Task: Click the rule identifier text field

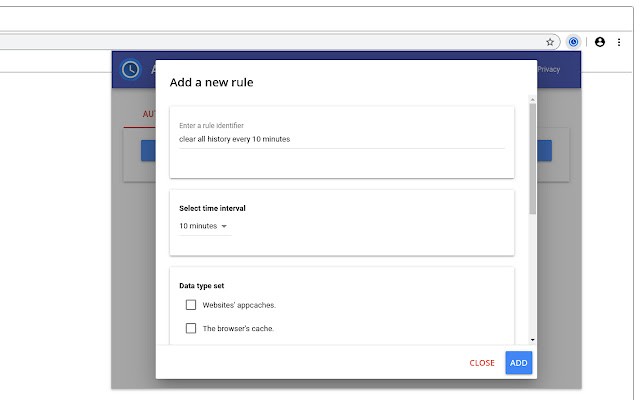Action: click(x=340, y=139)
